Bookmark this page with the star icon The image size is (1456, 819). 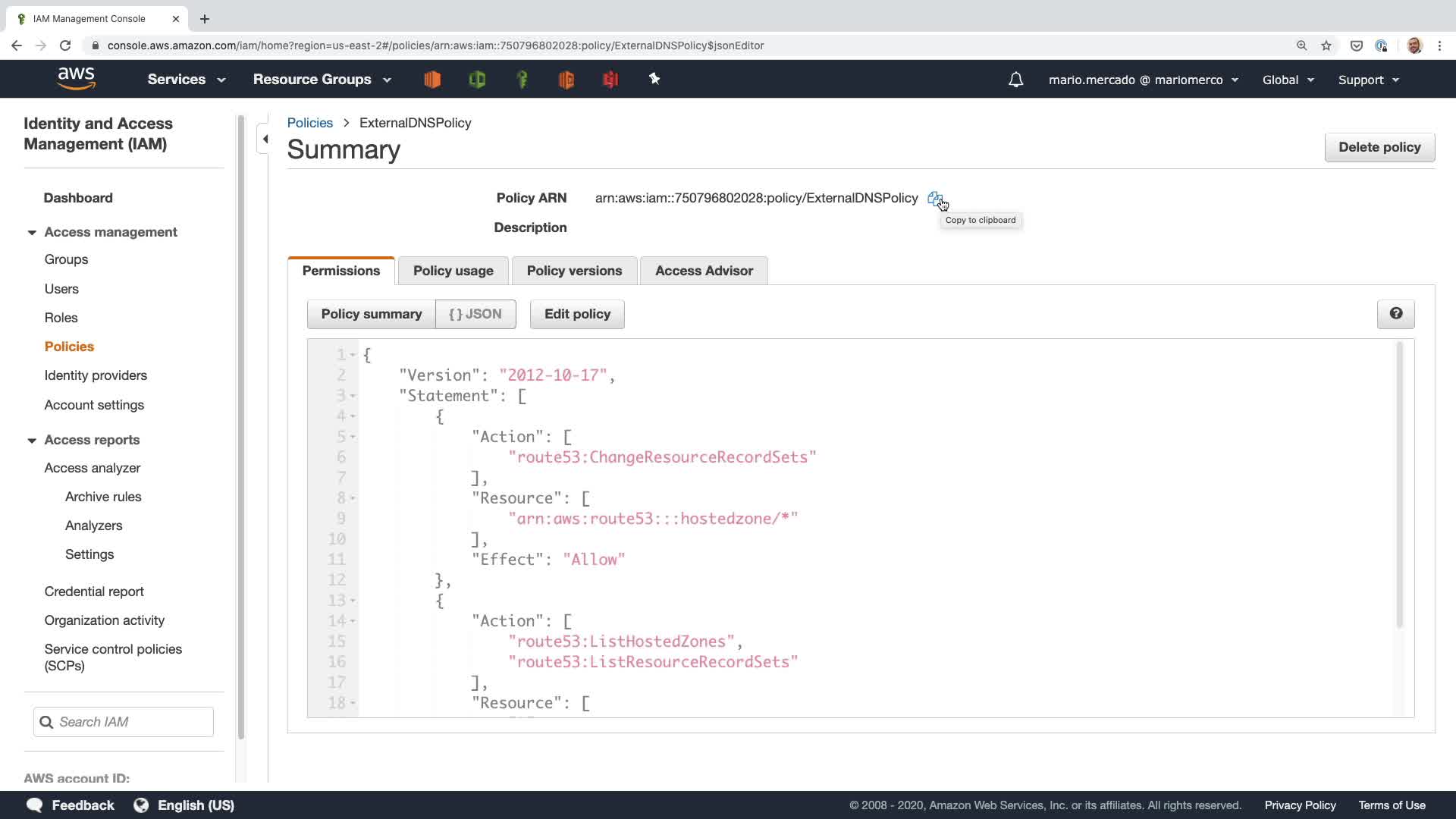point(1326,45)
